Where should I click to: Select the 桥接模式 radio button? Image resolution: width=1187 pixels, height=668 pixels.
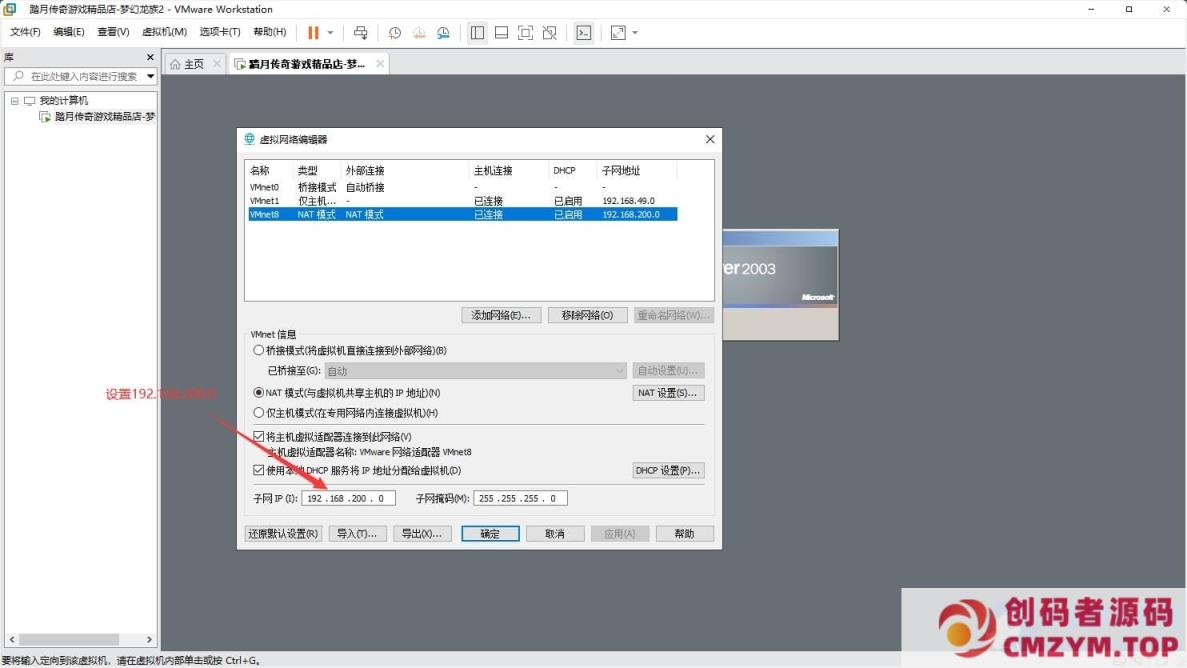(x=259, y=350)
